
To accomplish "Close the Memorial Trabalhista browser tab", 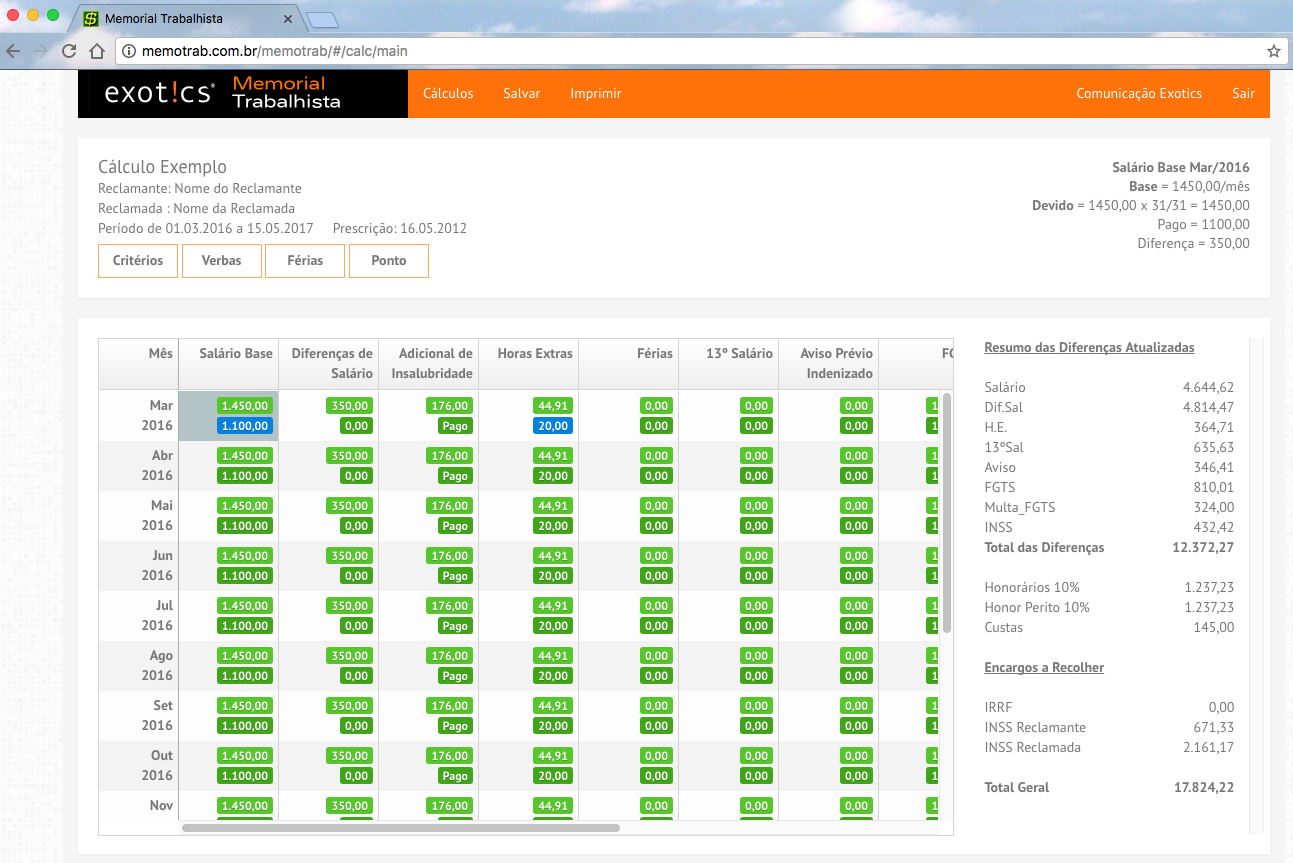I will coord(288,19).
